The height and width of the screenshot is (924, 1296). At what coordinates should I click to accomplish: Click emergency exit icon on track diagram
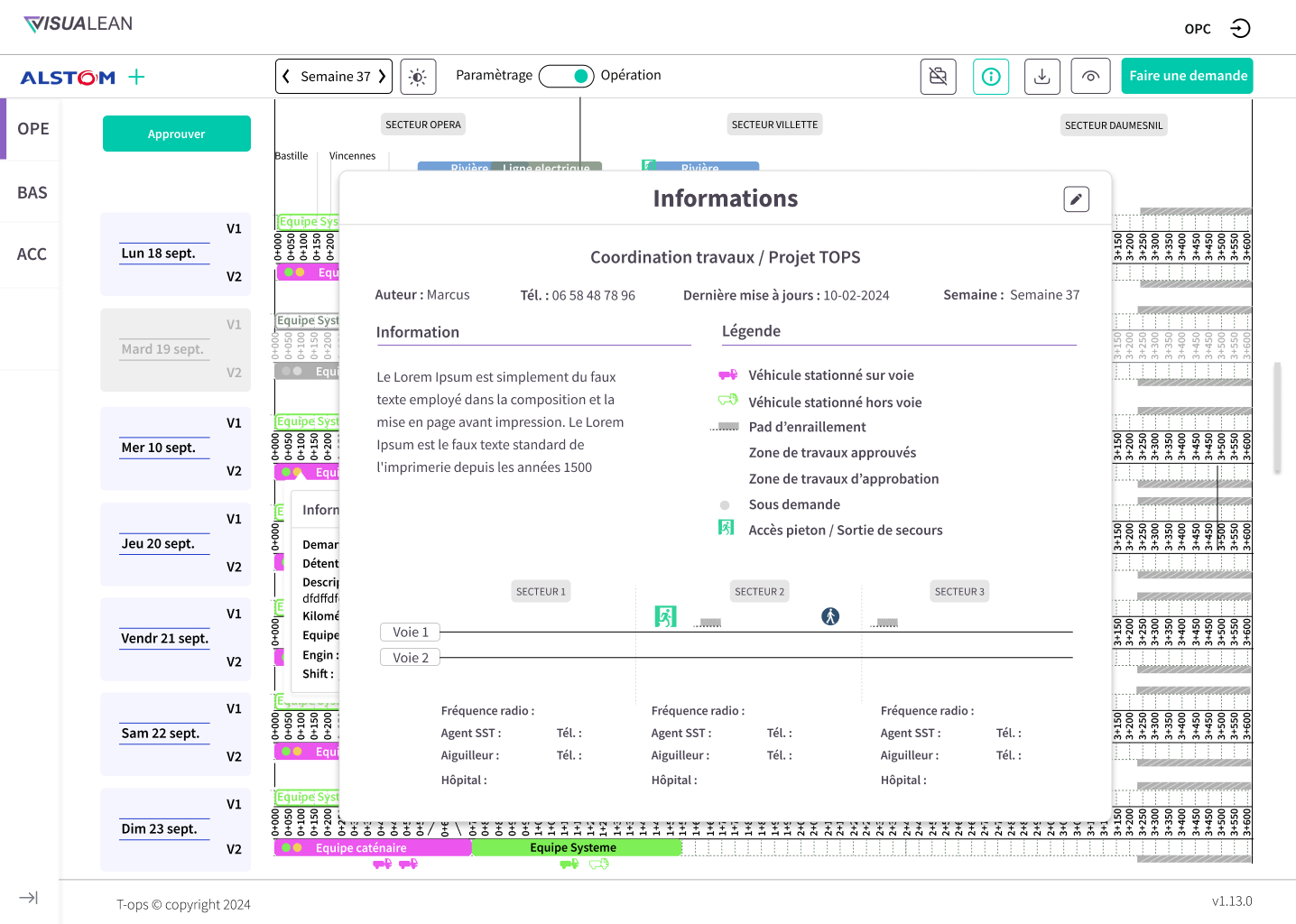point(666,616)
